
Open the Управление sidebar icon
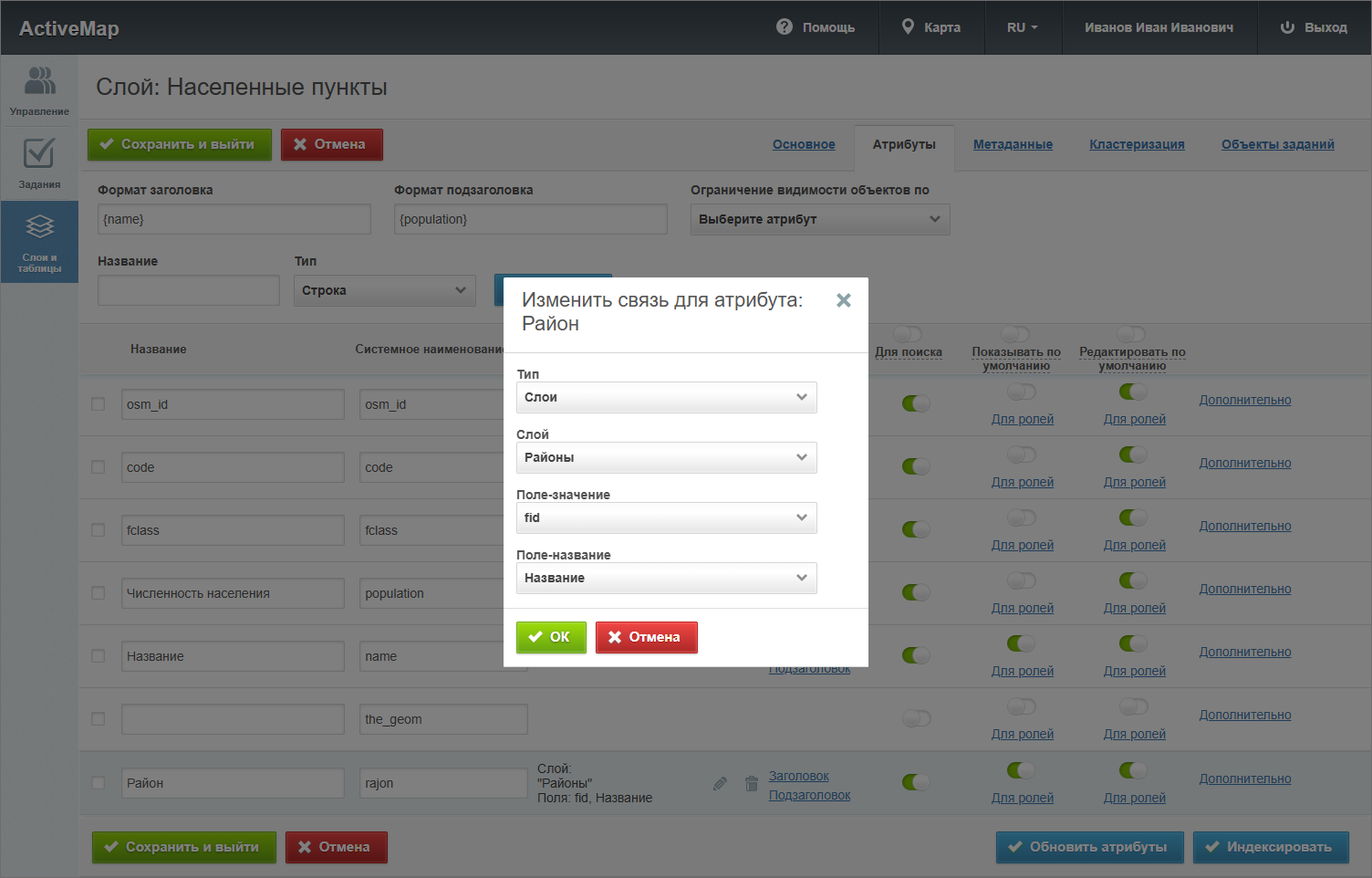pyautogui.click(x=39, y=90)
